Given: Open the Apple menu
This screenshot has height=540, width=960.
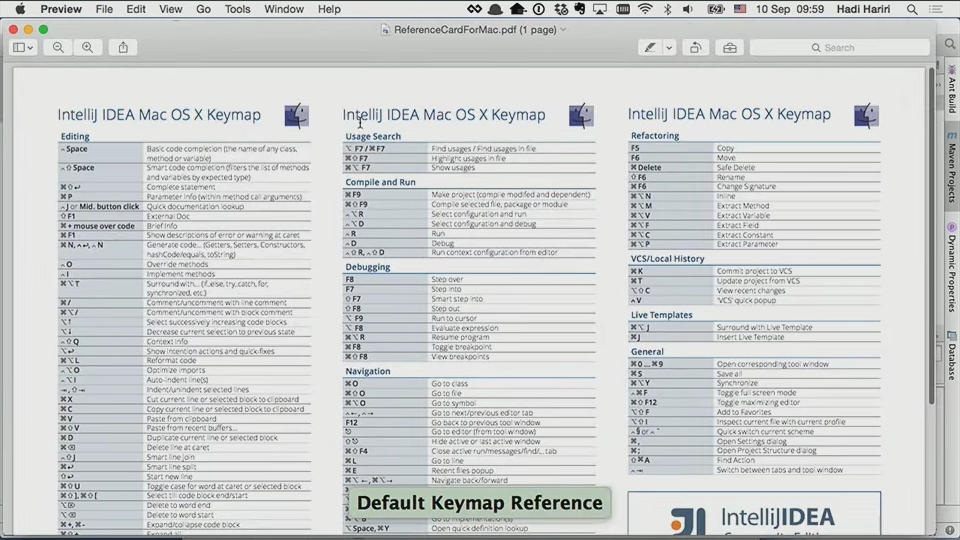Looking at the screenshot, I should coord(20,9).
